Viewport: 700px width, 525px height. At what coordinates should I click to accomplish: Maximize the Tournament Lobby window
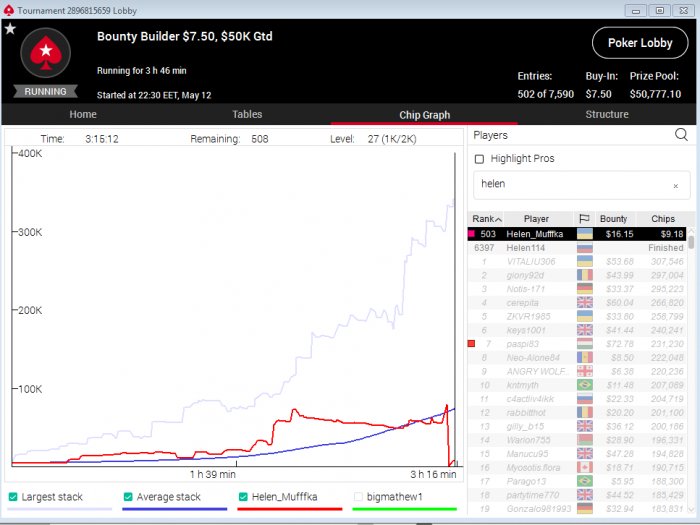(660, 10)
